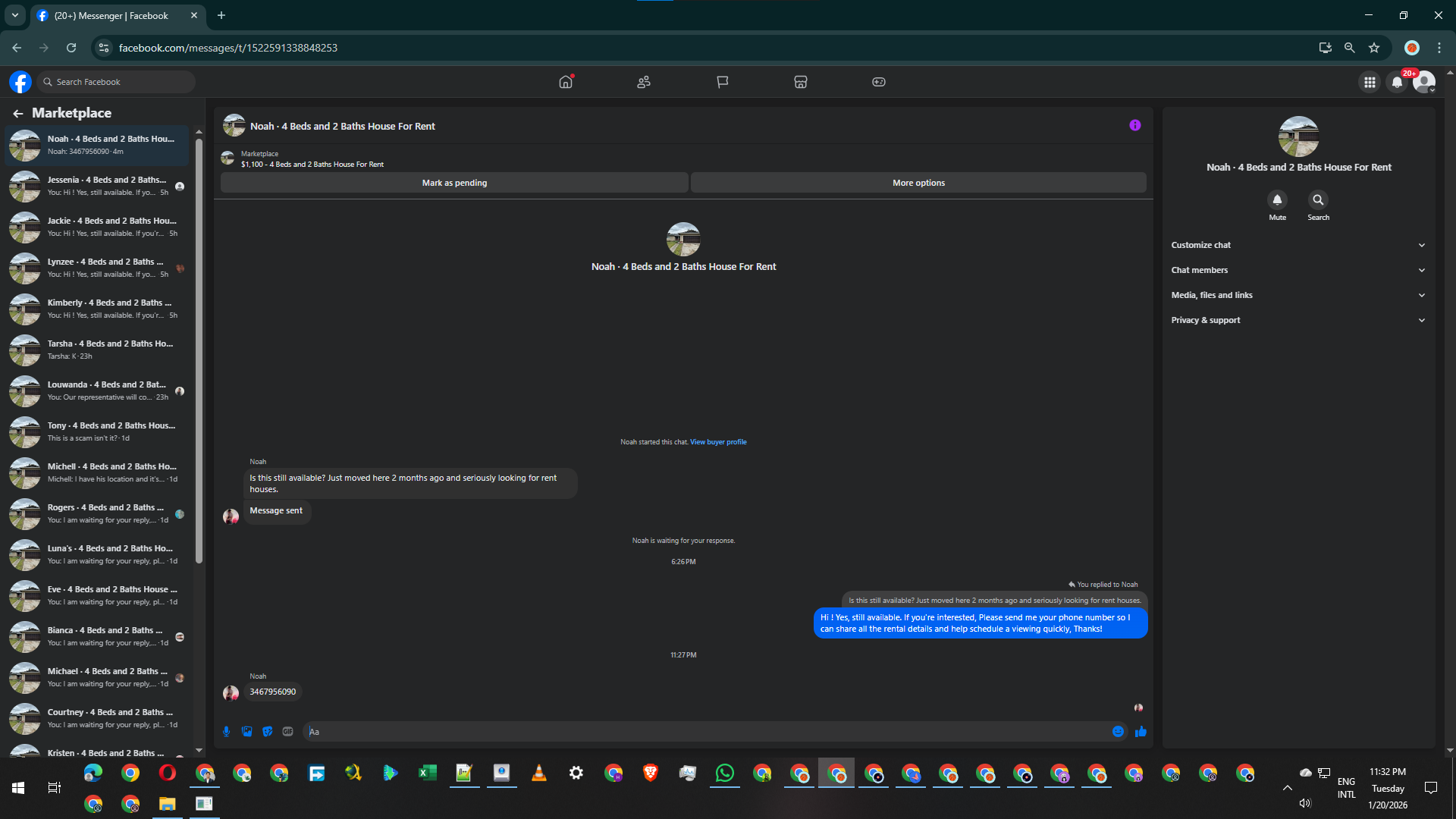Open the account profile avatar menu
The image size is (1456, 819).
[x=1424, y=82]
